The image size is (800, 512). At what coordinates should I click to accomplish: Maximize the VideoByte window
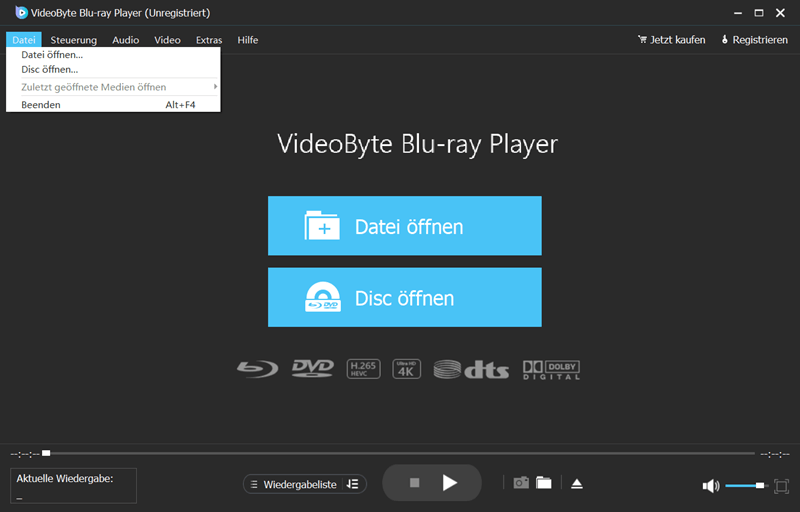(x=759, y=13)
